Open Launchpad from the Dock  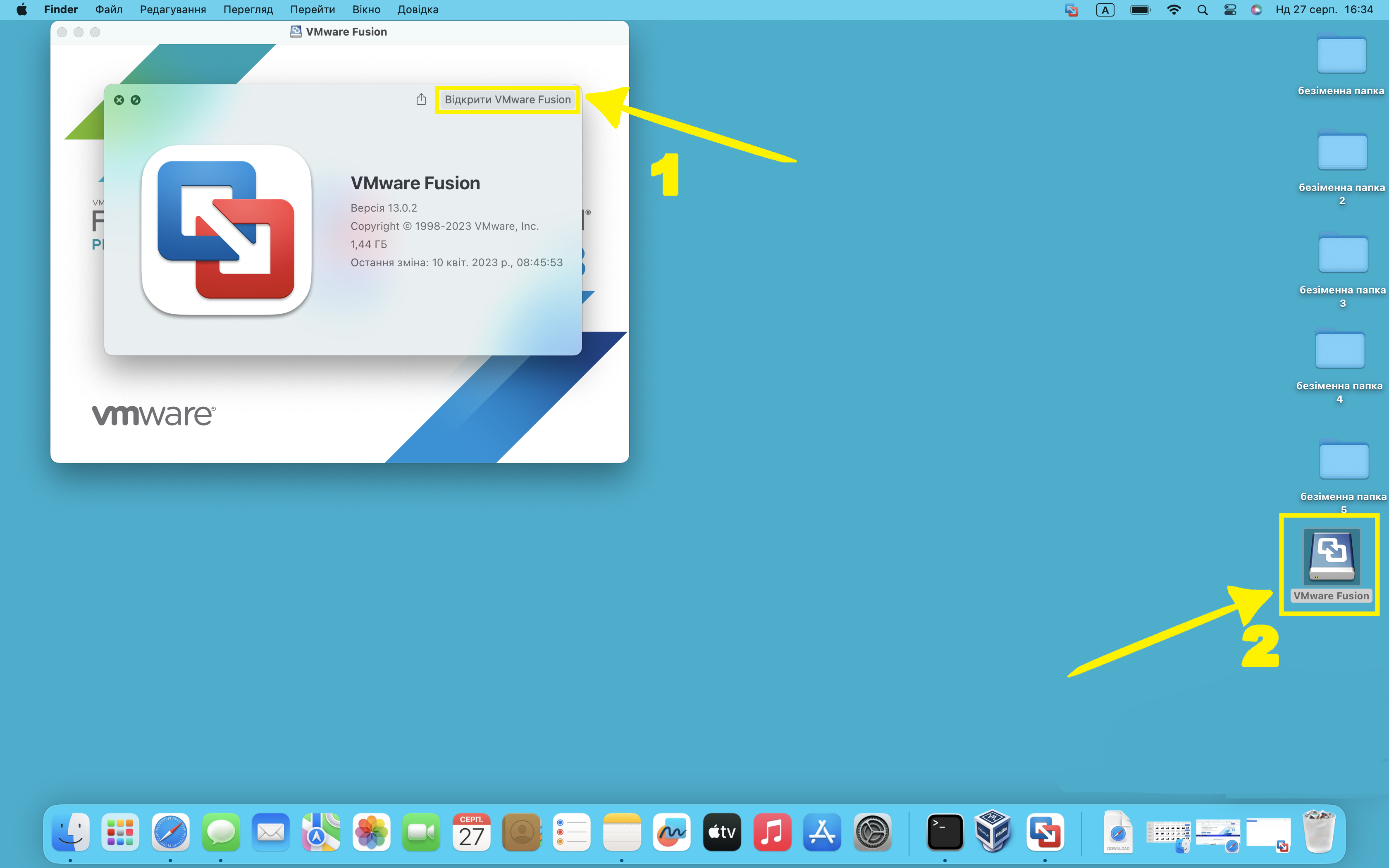[120, 832]
